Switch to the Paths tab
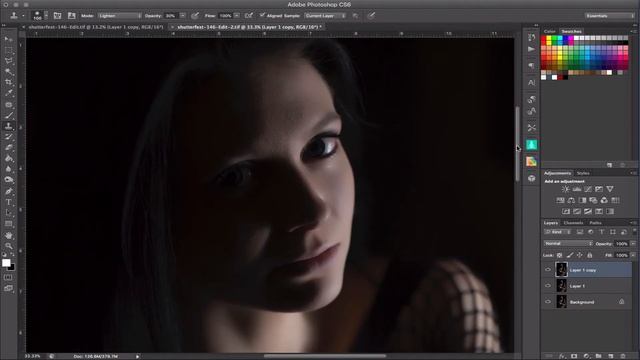The image size is (640, 360). click(x=595, y=223)
